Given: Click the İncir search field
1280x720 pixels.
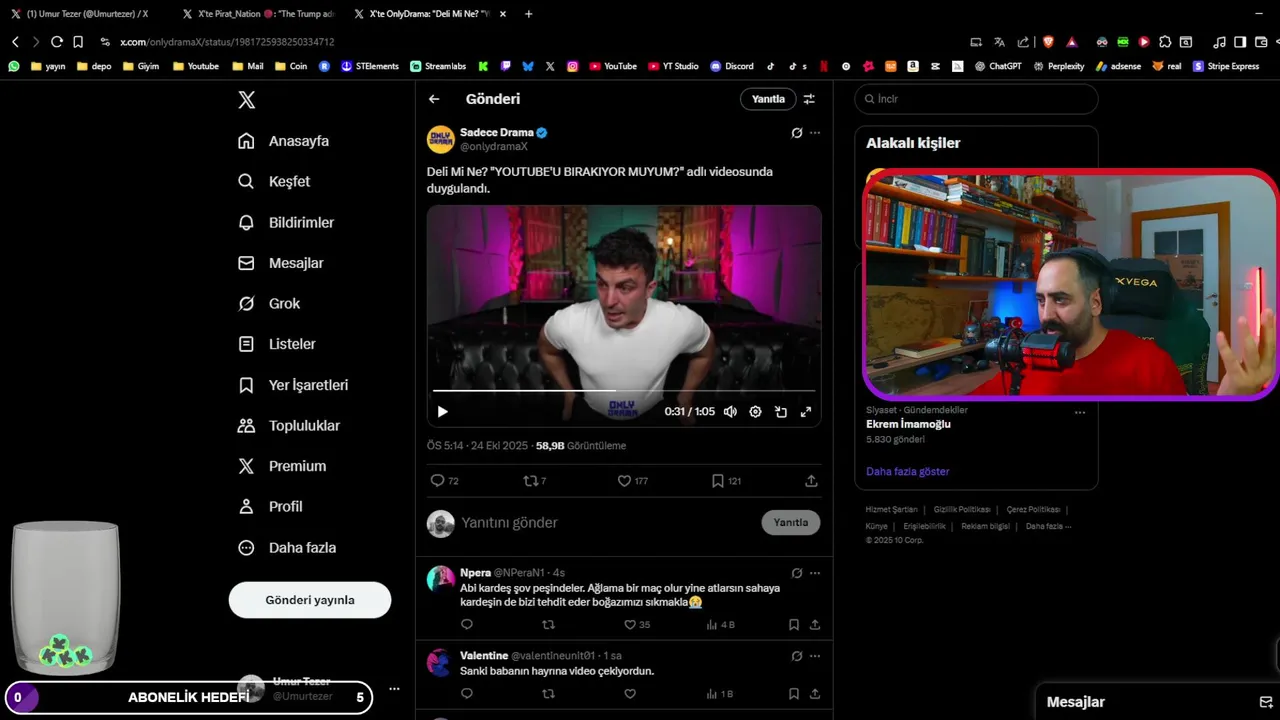Looking at the screenshot, I should coord(977,99).
